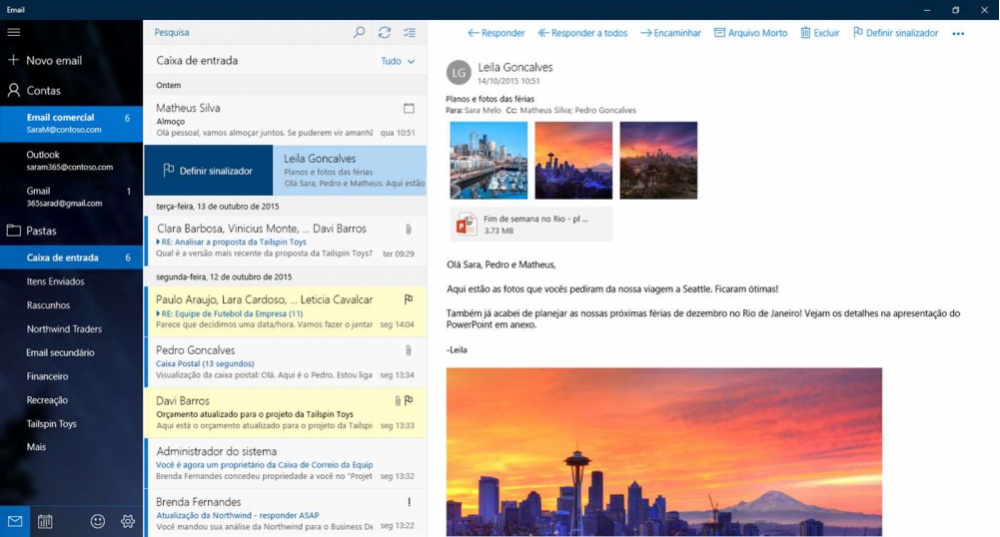Click Definir sinalizador in toolbar
Image resolution: width=1000 pixels, height=537 pixels.
(x=895, y=33)
